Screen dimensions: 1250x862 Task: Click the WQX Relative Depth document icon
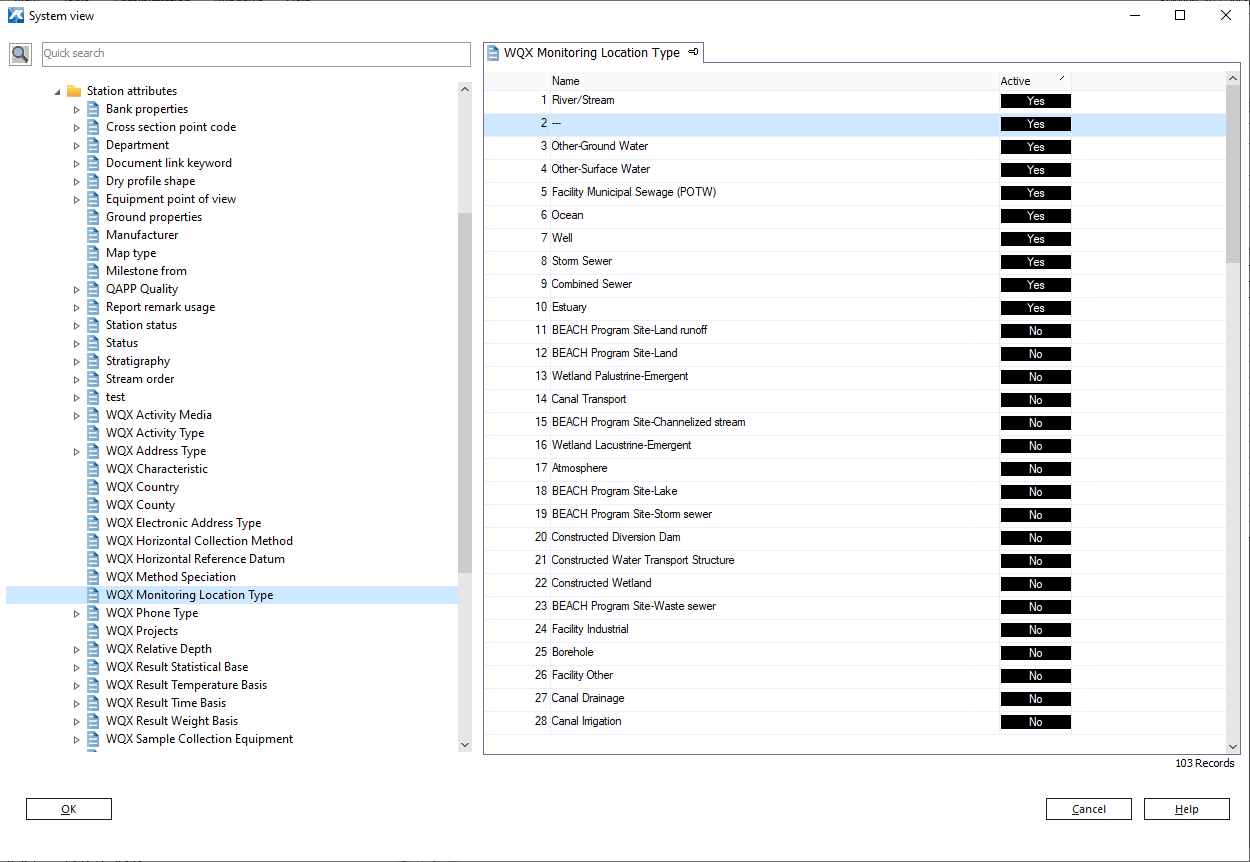(x=93, y=649)
